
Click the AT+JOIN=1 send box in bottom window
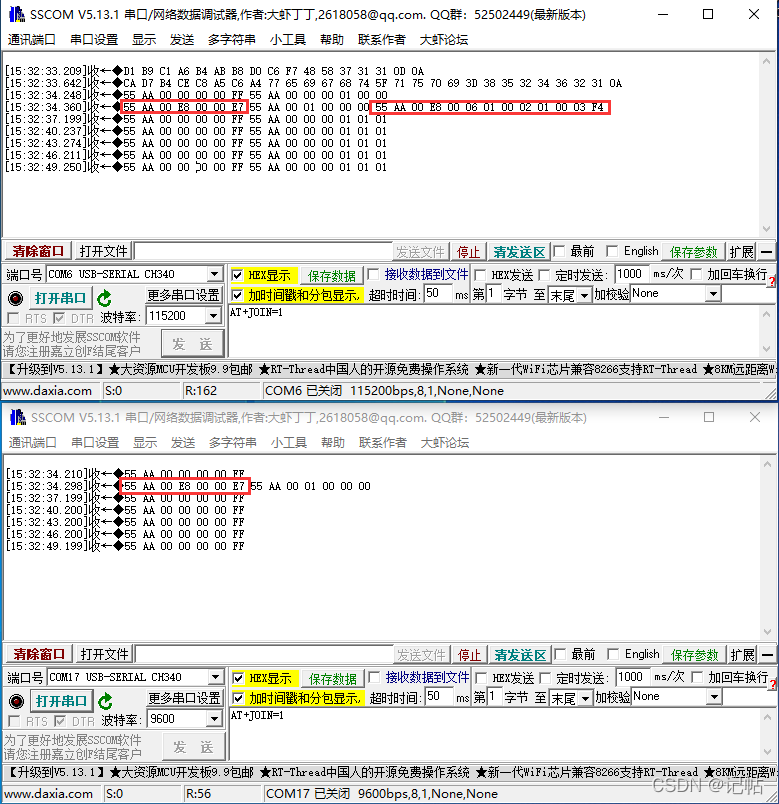[496, 734]
